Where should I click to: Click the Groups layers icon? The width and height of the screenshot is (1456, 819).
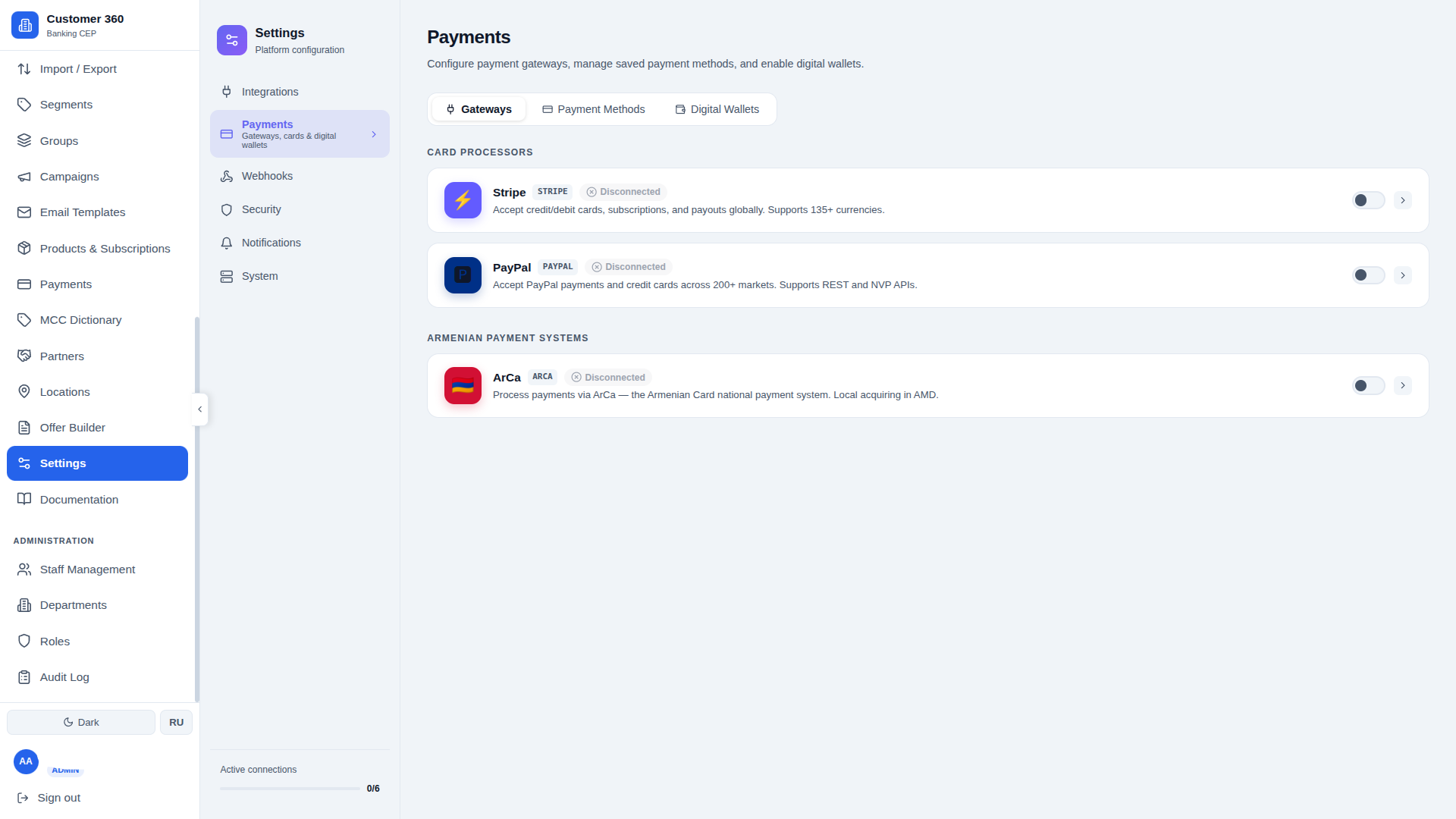tap(24, 141)
